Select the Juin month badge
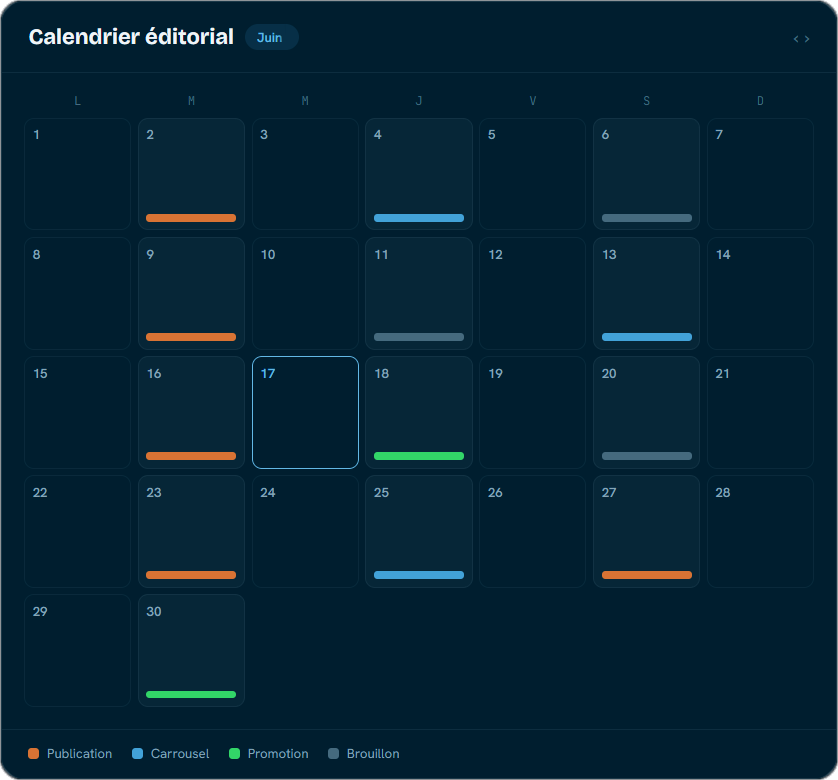 [271, 37]
